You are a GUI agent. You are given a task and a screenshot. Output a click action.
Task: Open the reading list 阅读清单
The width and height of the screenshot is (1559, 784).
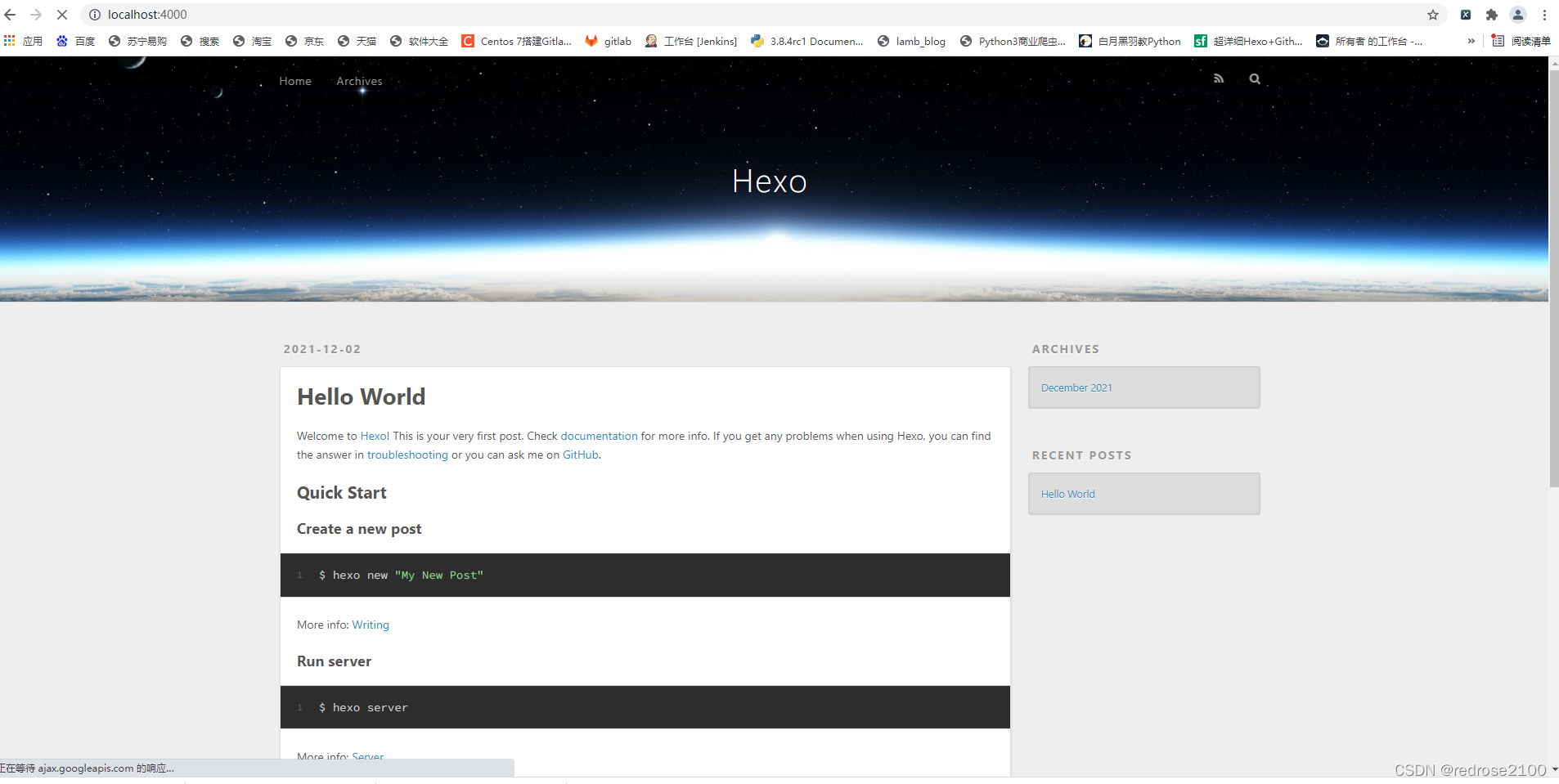1521,41
